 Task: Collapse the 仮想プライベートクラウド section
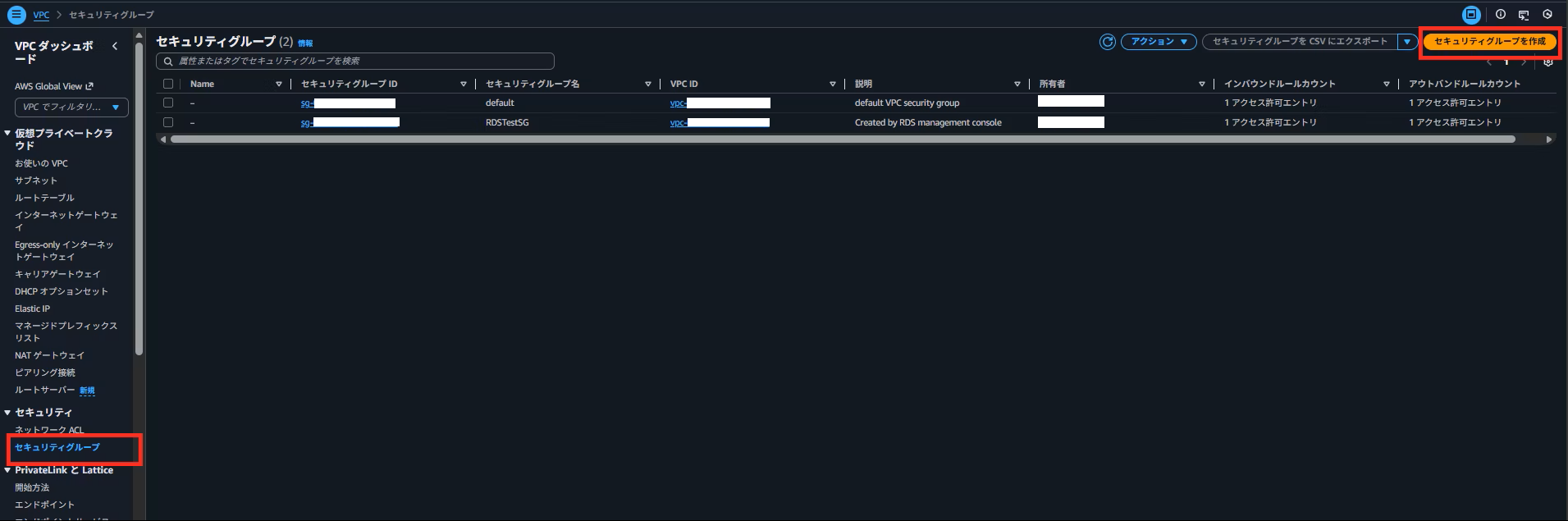coord(7,133)
